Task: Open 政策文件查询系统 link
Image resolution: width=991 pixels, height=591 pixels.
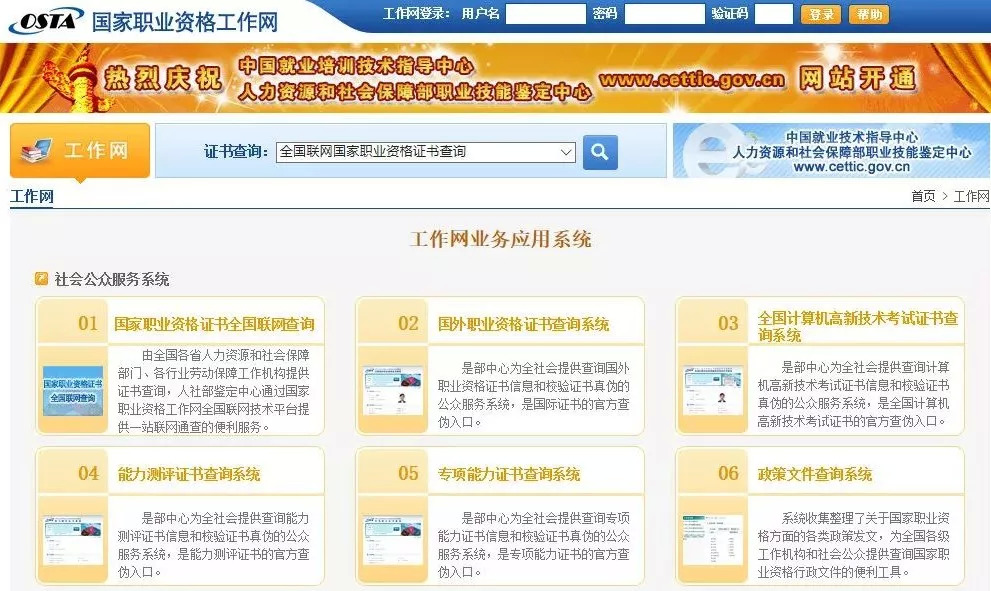Action: (815, 474)
